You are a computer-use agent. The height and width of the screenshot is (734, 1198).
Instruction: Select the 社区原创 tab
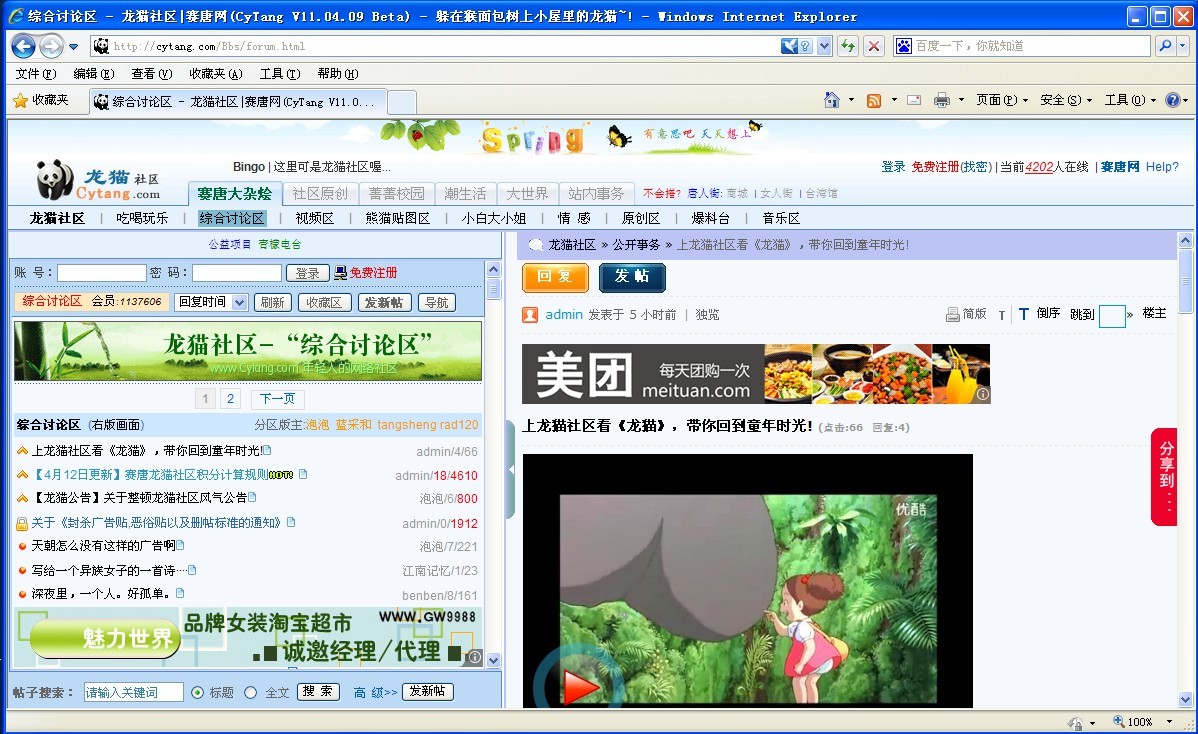coord(320,194)
